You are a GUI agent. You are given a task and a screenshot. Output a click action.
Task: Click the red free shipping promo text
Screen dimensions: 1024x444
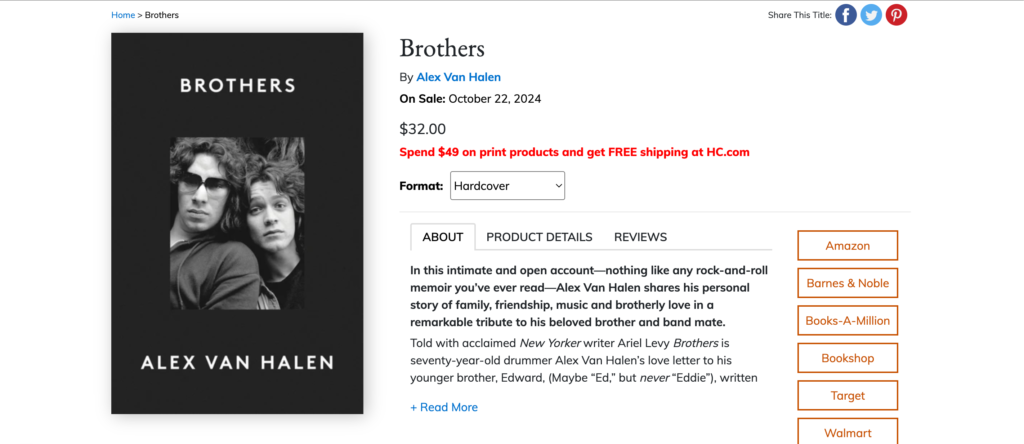tap(574, 152)
